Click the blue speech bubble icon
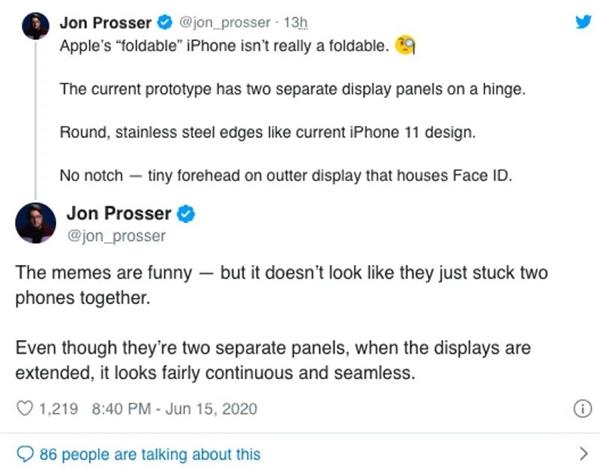The width and height of the screenshot is (600, 470). 24,454
